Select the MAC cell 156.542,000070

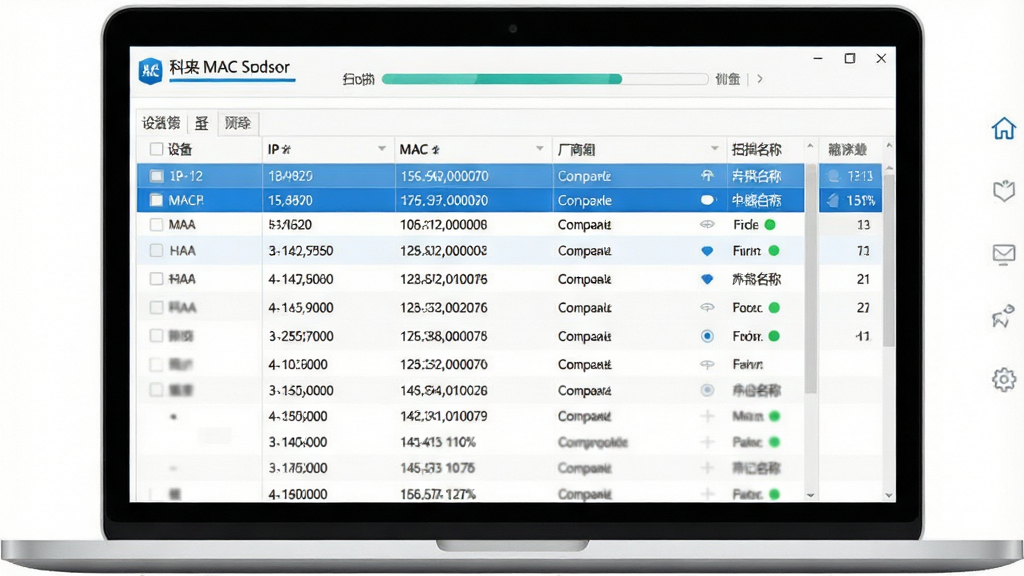(x=444, y=176)
